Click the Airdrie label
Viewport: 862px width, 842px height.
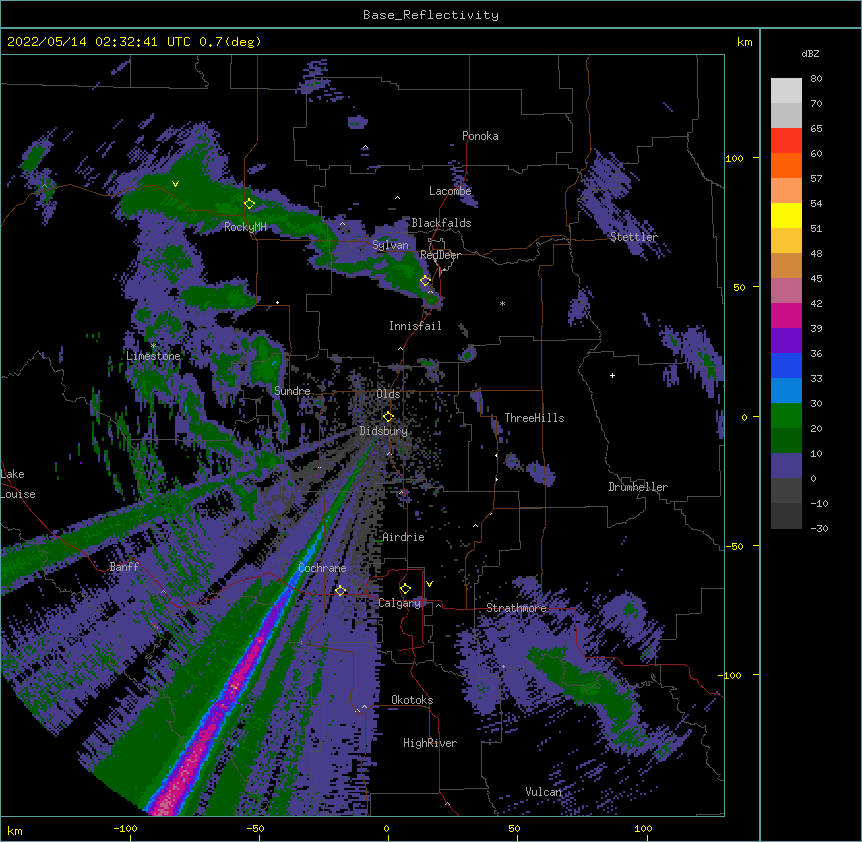[403, 537]
